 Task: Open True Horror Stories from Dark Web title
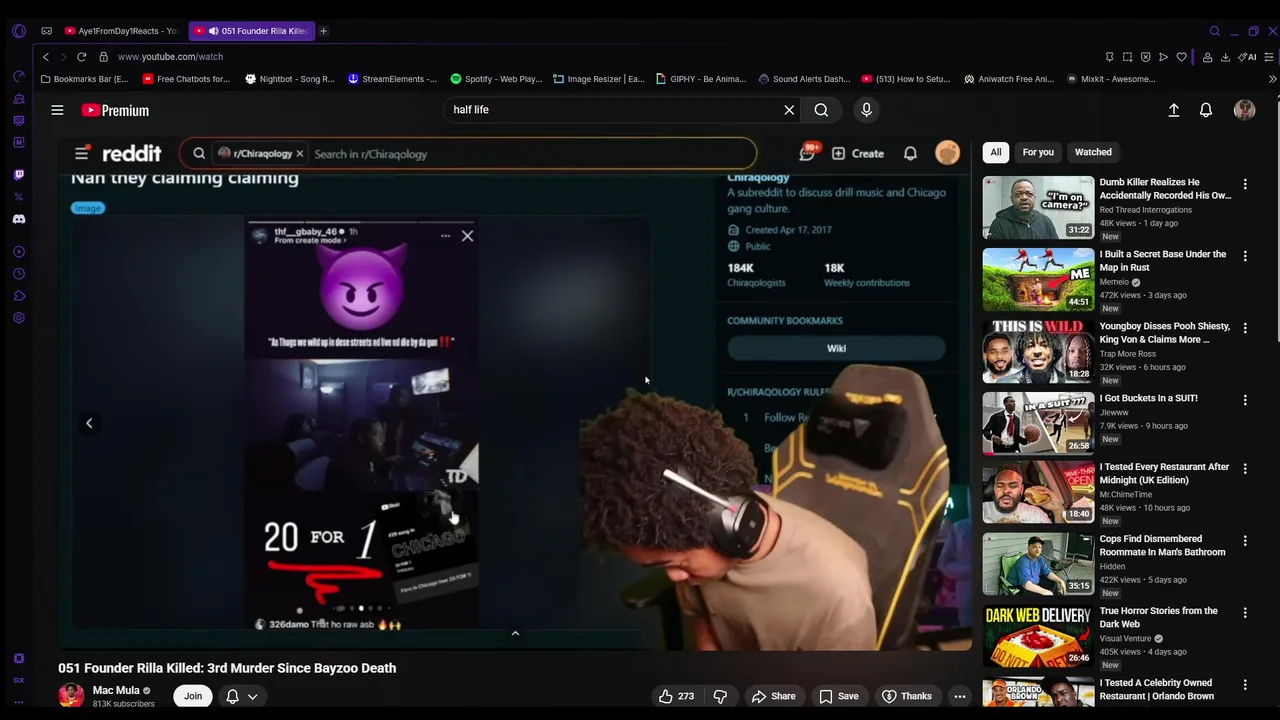tap(1158, 617)
